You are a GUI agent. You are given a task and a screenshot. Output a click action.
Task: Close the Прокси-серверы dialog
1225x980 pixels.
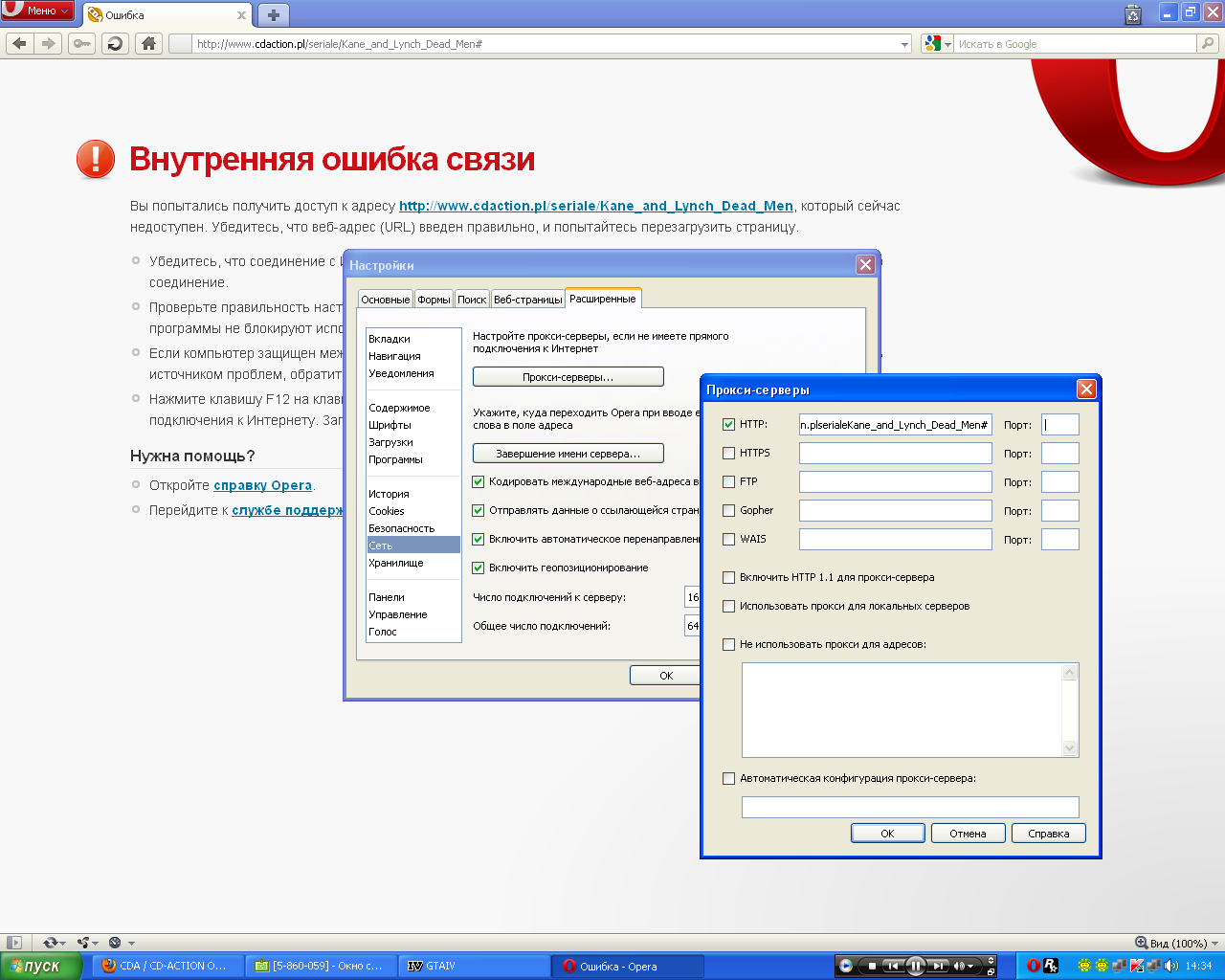click(x=1086, y=389)
